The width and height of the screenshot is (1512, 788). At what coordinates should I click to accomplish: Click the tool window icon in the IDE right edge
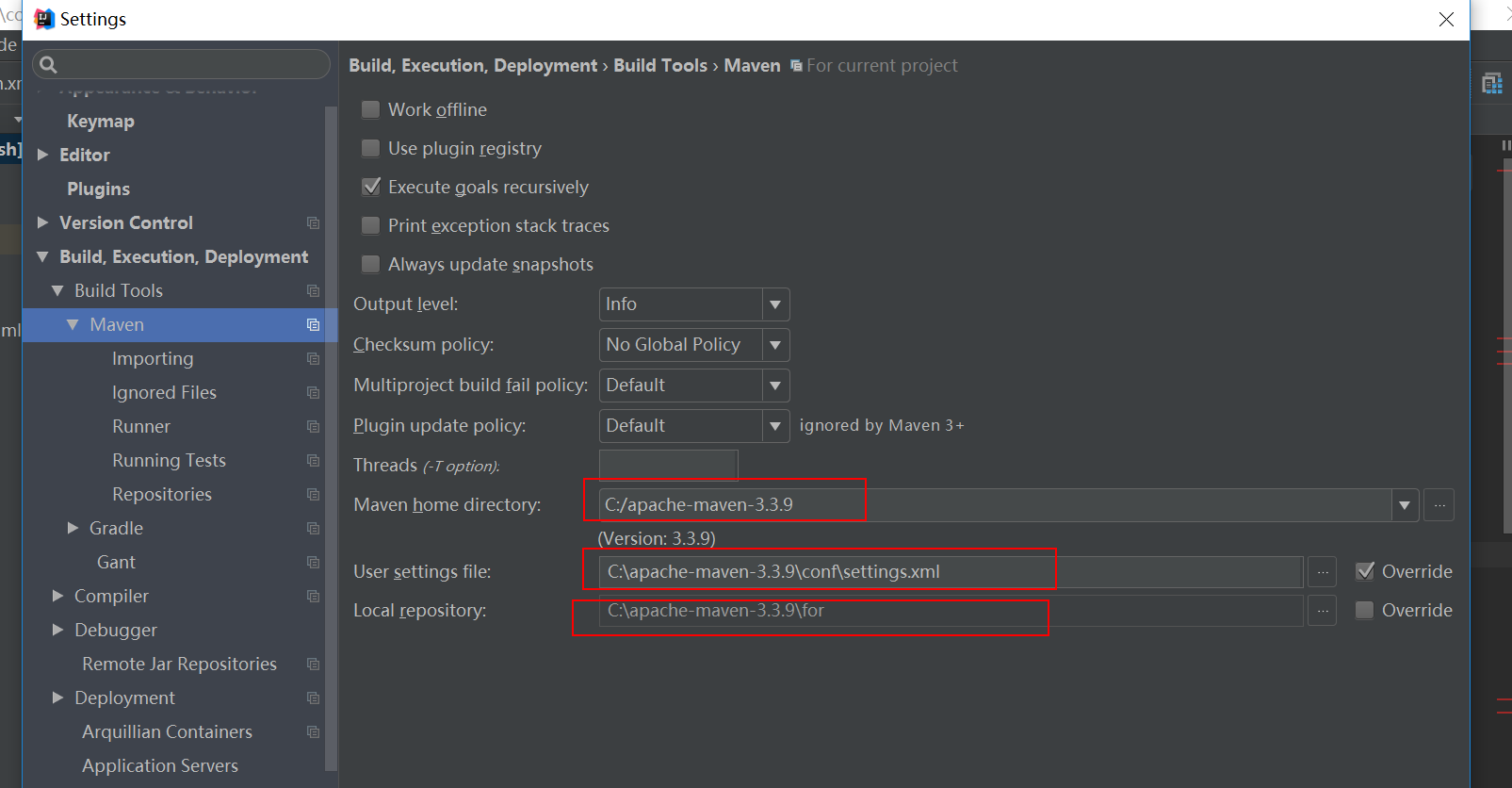click(x=1491, y=83)
